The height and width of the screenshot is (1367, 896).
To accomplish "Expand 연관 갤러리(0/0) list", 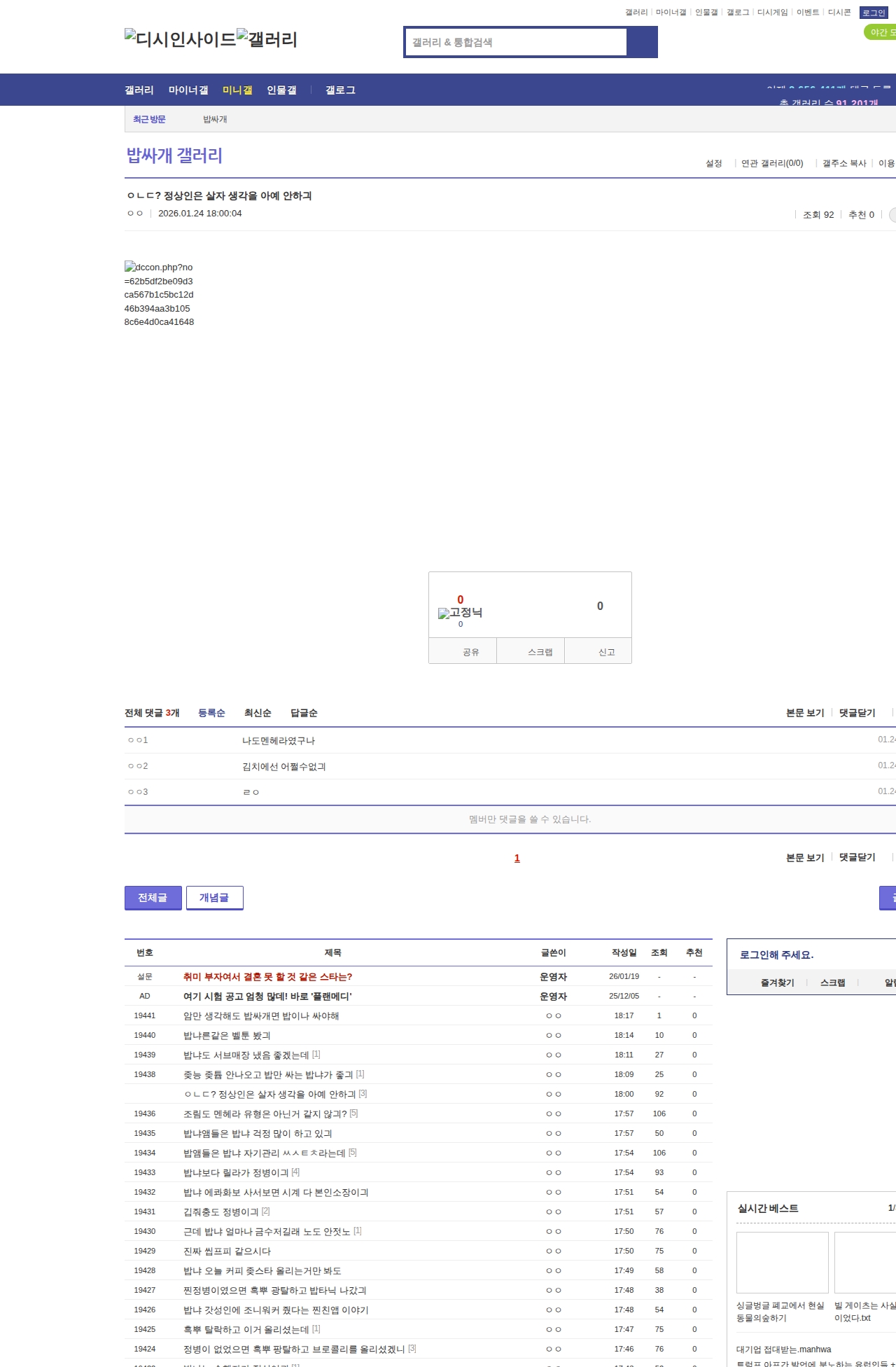I will coord(771,163).
